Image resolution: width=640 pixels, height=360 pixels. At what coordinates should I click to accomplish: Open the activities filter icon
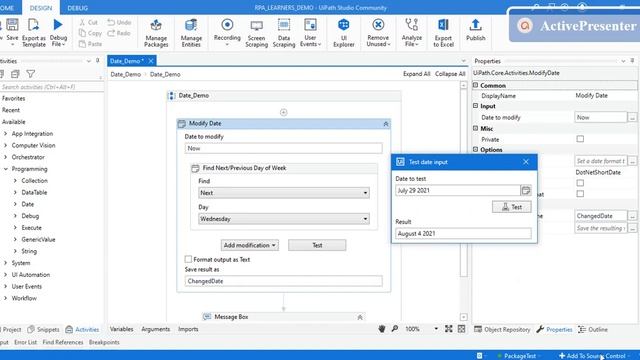(x=30, y=74)
